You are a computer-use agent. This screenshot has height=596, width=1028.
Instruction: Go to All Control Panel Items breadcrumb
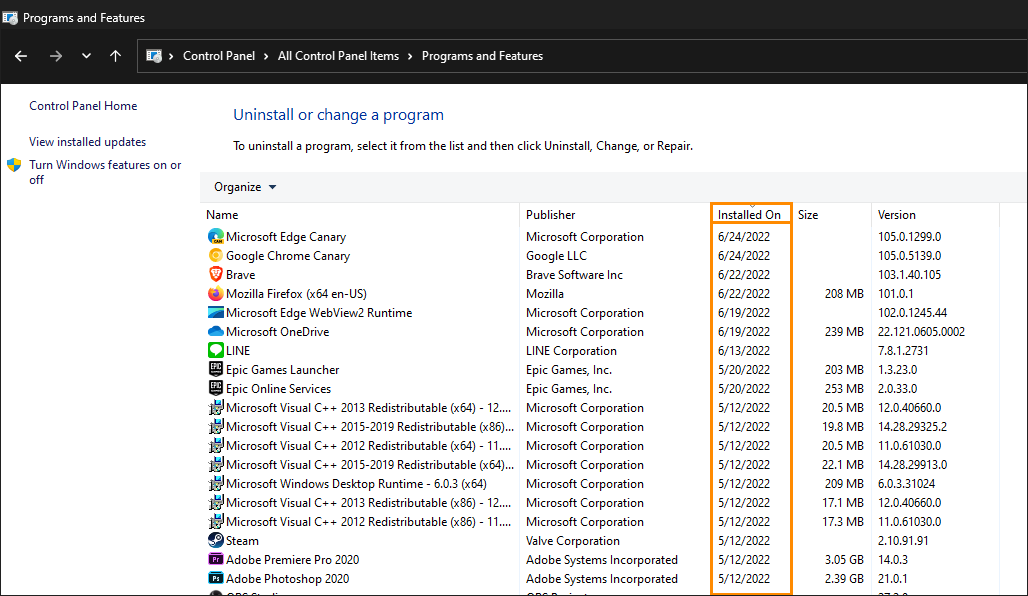point(338,56)
